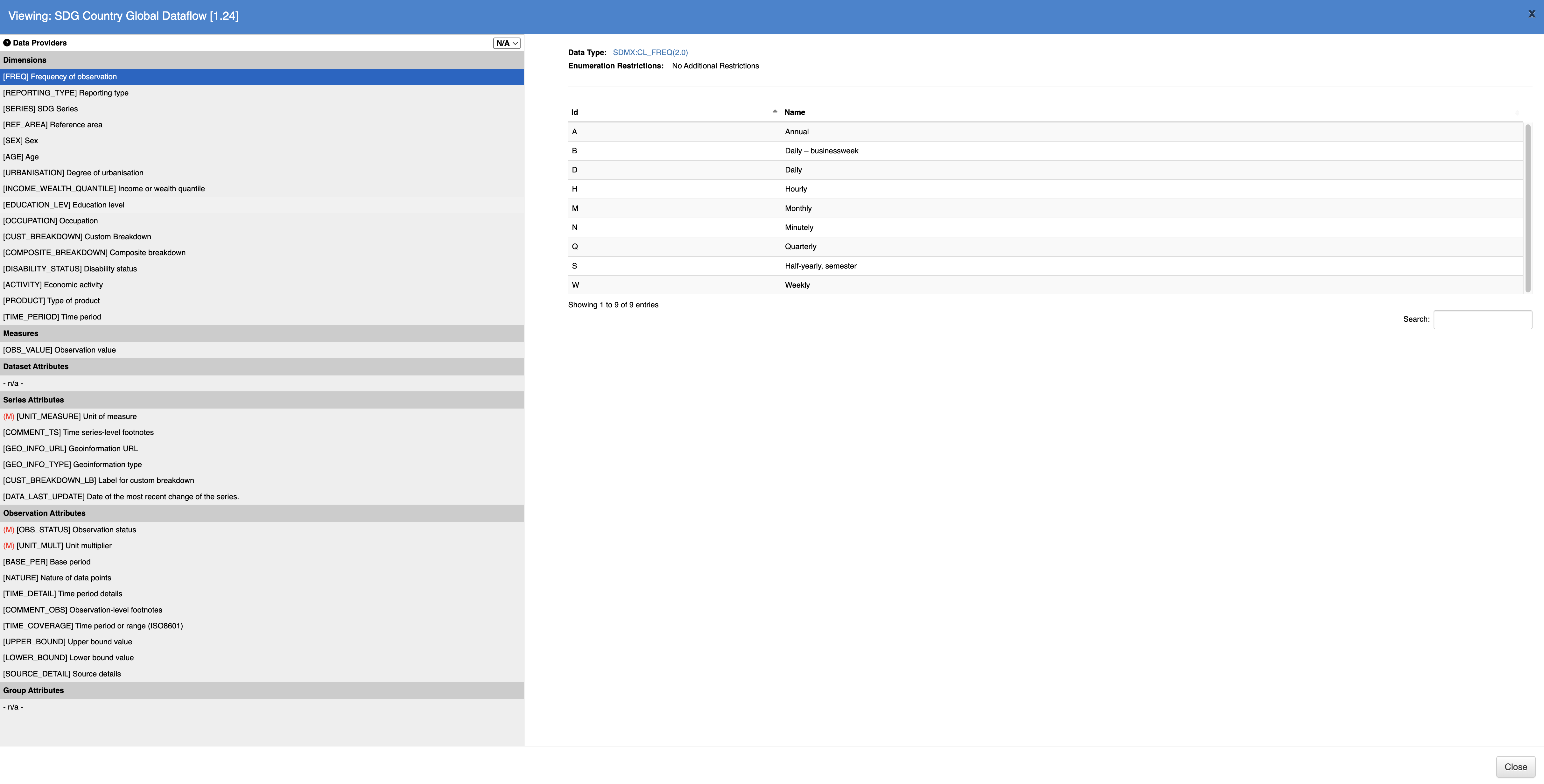
Task: Close dialog with the X icon
Action: point(1531,14)
